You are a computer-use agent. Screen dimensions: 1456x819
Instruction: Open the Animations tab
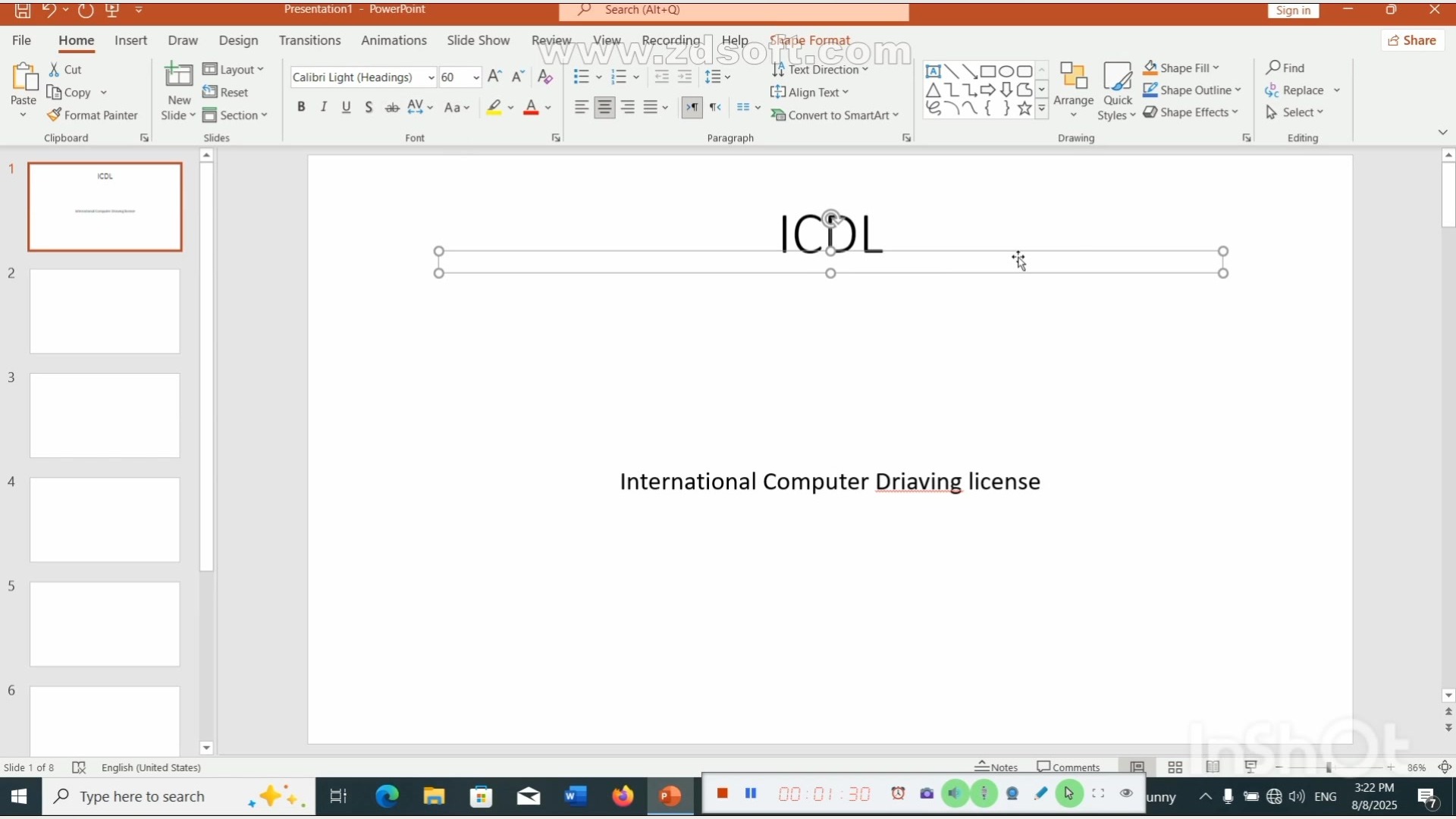point(393,40)
